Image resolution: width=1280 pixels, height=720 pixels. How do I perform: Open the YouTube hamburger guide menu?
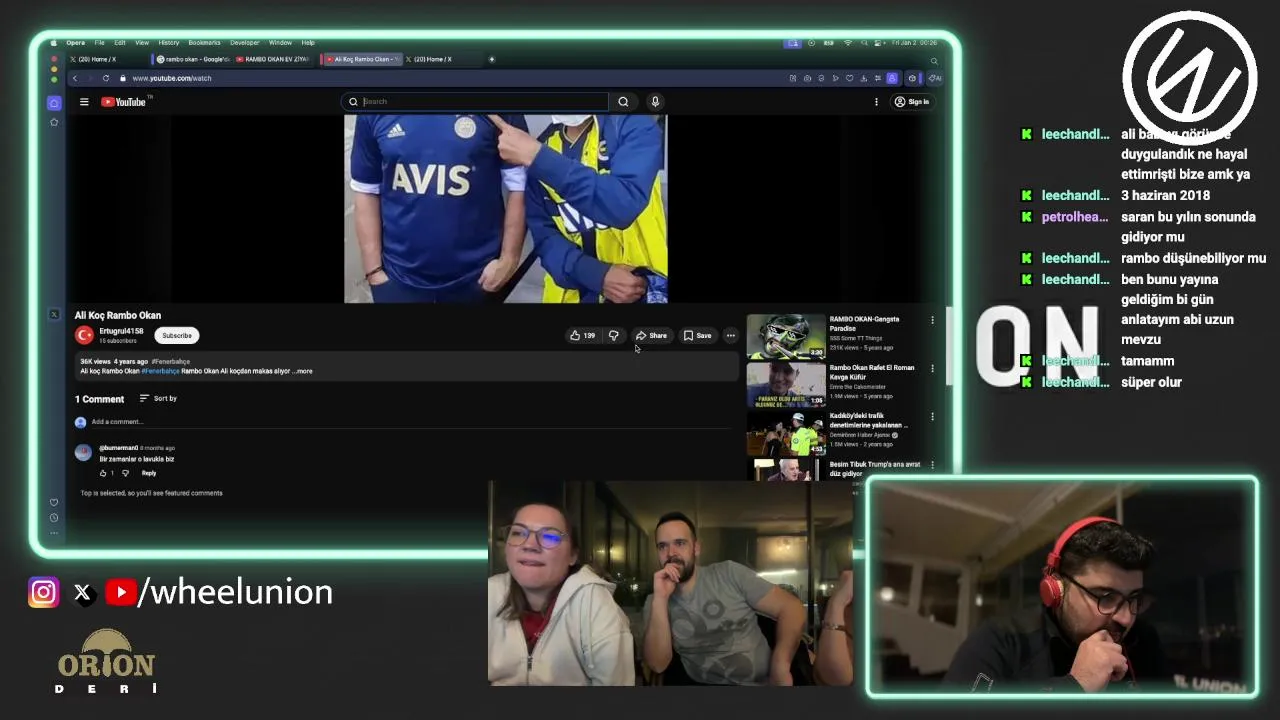pos(84,102)
